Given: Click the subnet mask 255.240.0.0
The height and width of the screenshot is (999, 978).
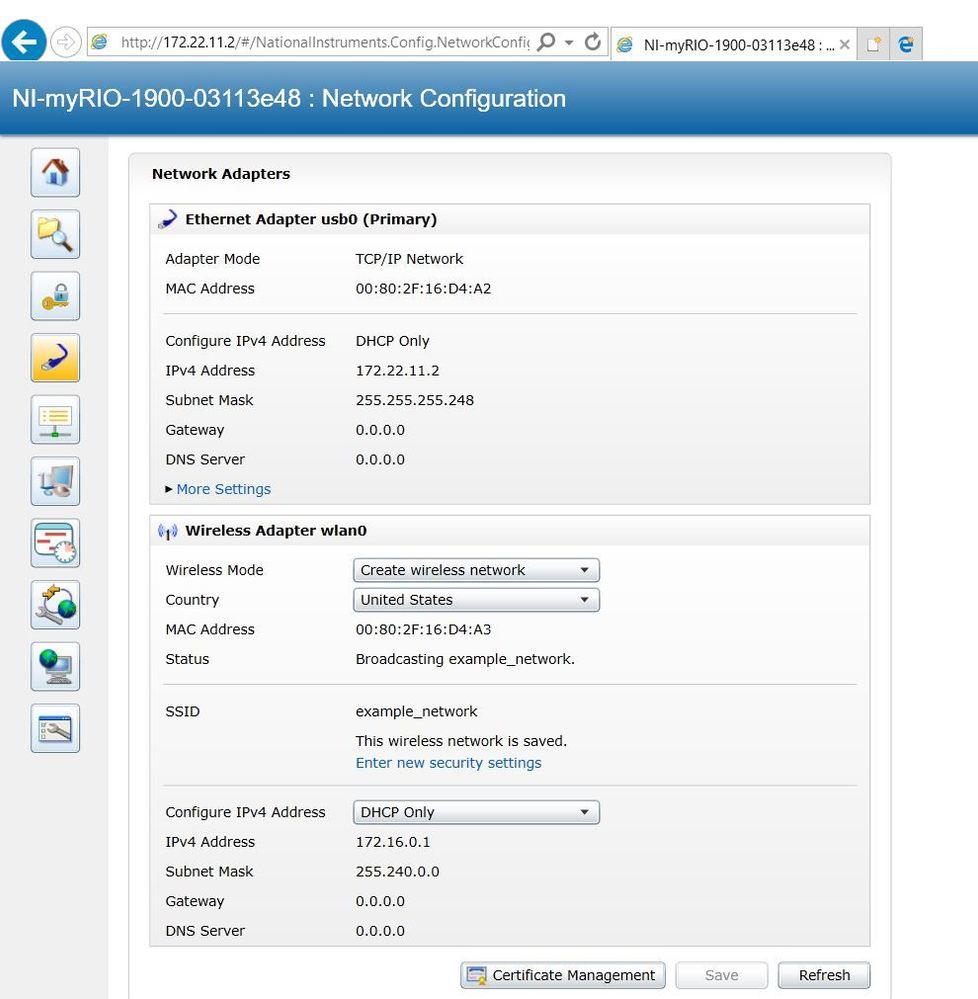Looking at the screenshot, I should coord(398,872).
